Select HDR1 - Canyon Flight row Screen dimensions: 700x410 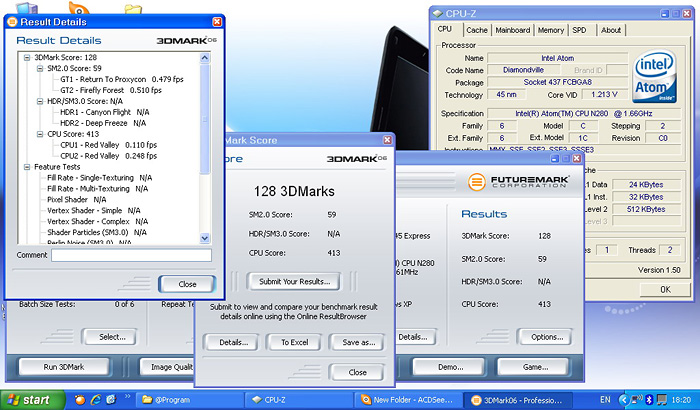click(x=104, y=112)
